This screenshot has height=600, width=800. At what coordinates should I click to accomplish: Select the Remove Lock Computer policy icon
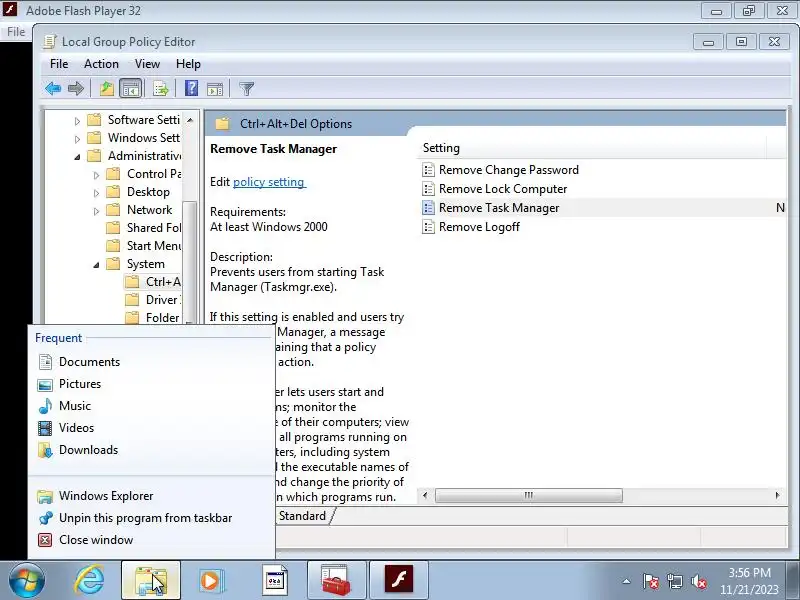[429, 189]
